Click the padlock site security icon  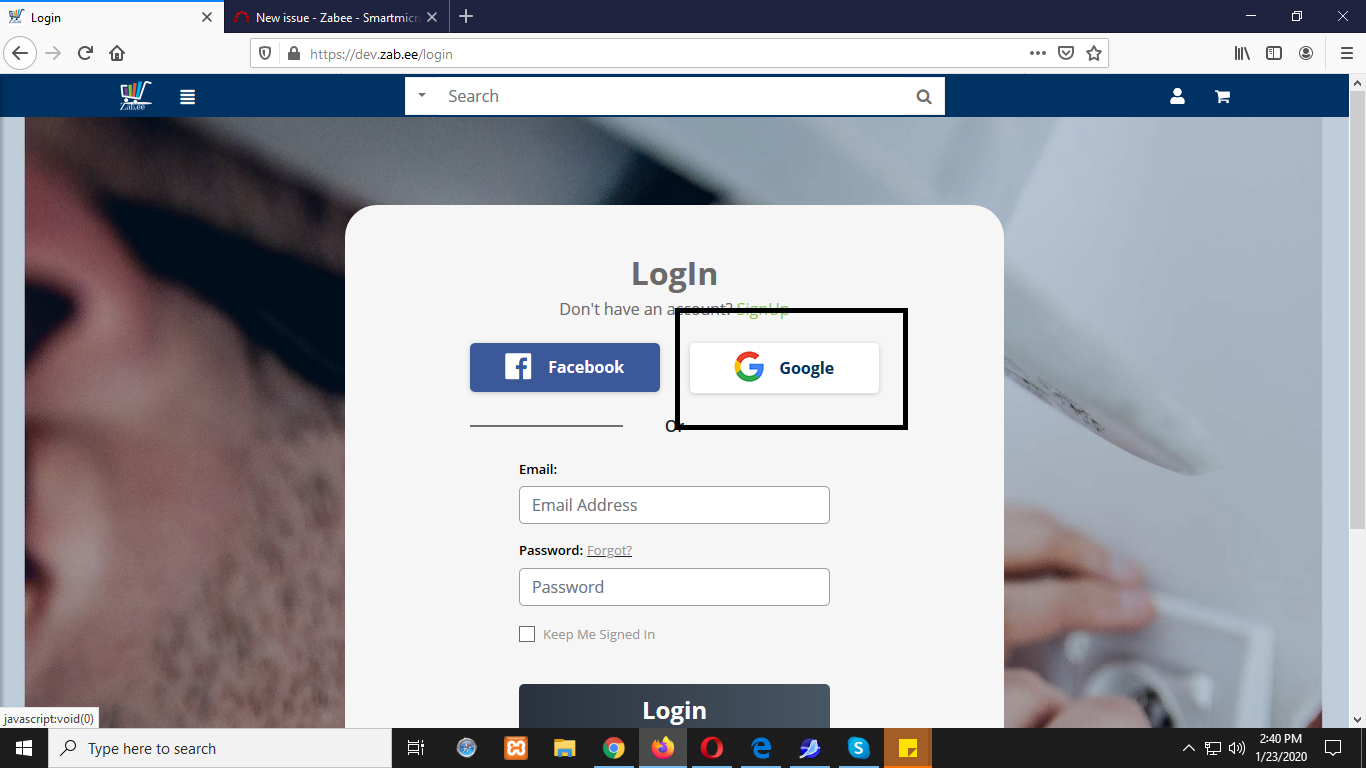(x=293, y=54)
